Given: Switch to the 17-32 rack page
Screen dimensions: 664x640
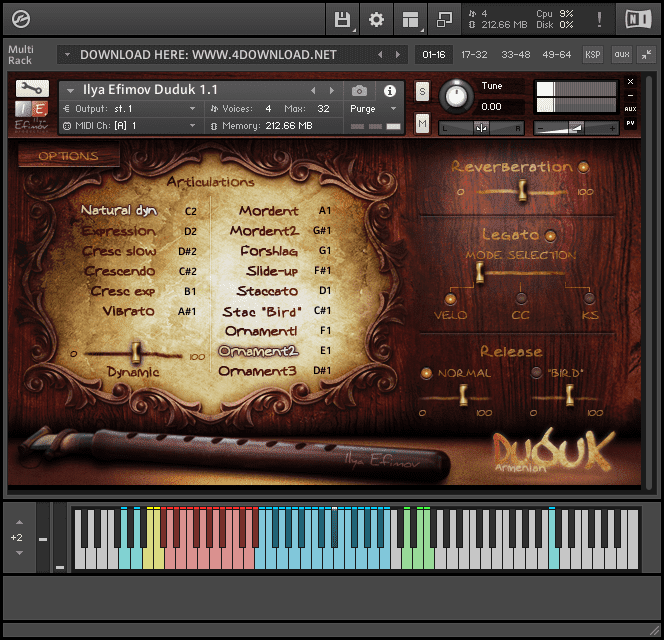Looking at the screenshot, I should (x=474, y=55).
